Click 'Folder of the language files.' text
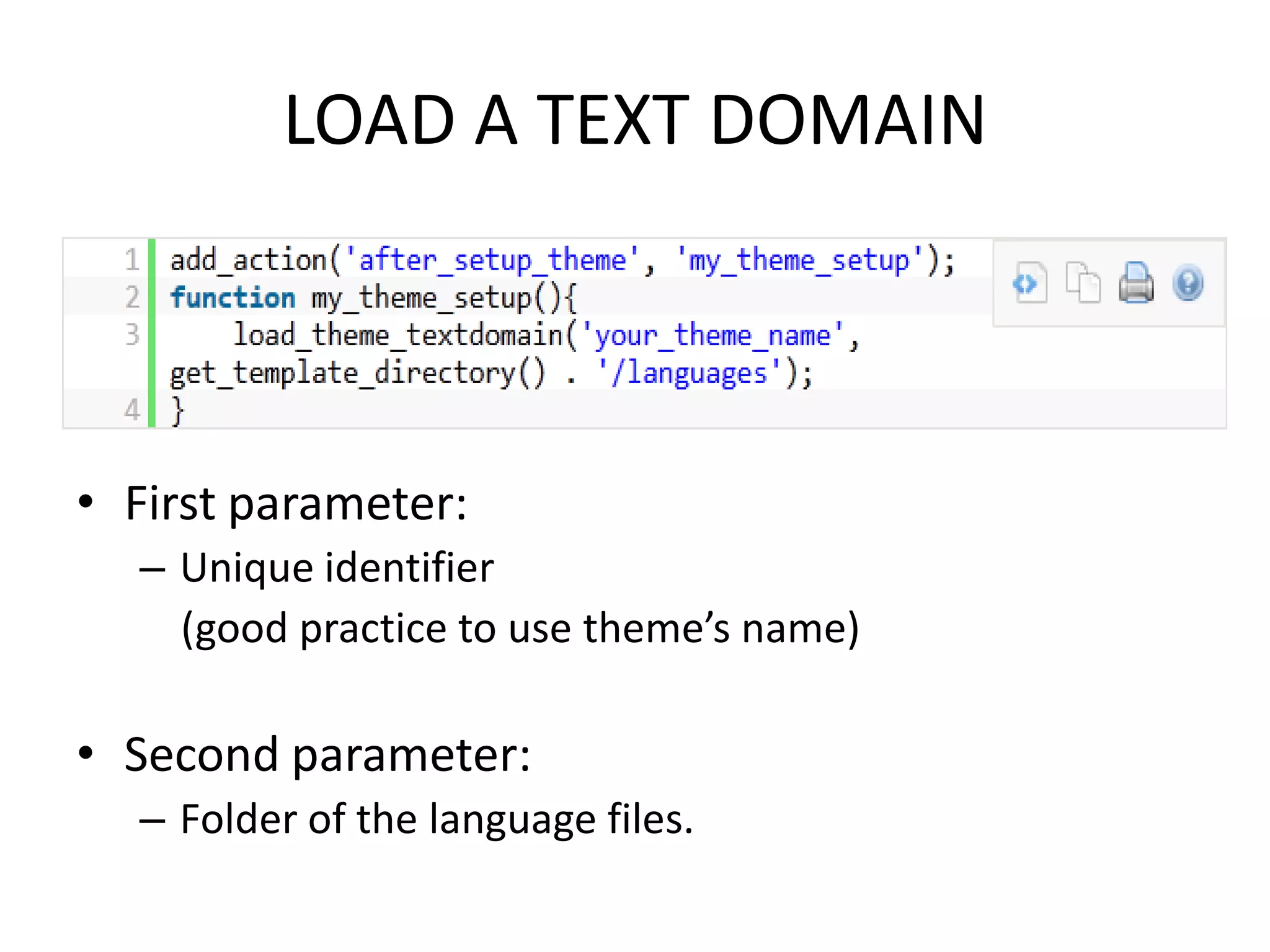Screen dimensions: 1270x952 pyautogui.click(x=437, y=819)
